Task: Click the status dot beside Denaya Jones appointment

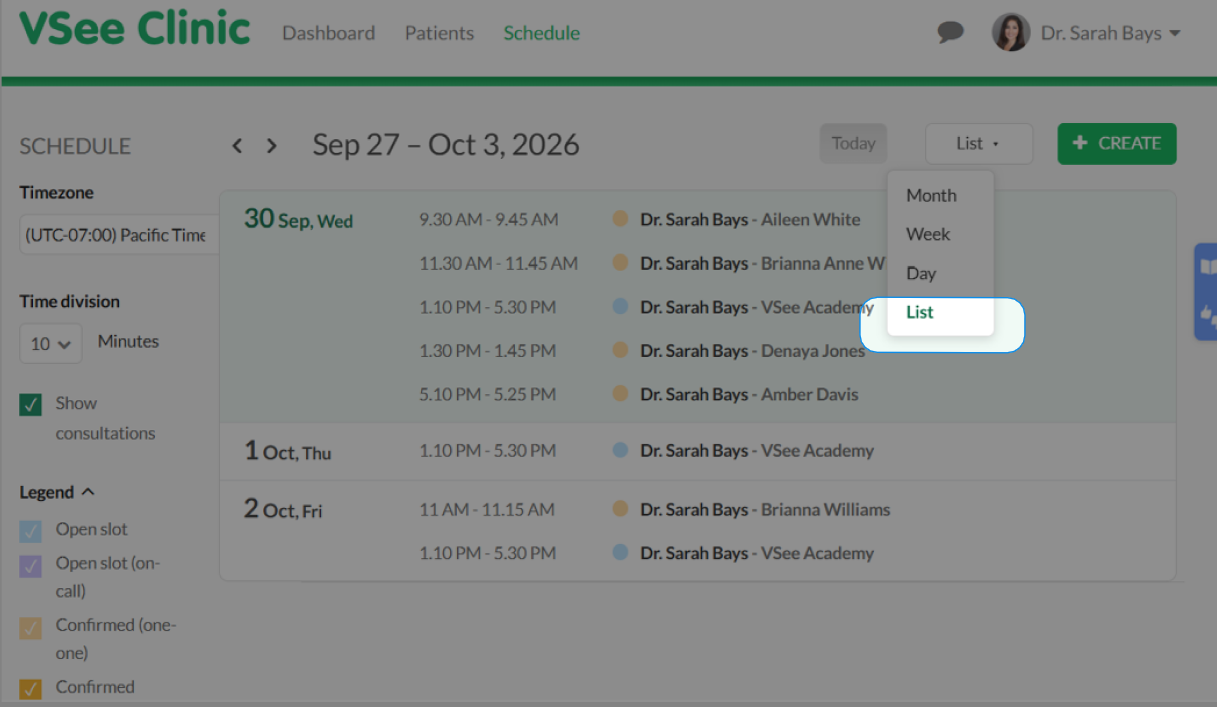Action: coord(620,350)
